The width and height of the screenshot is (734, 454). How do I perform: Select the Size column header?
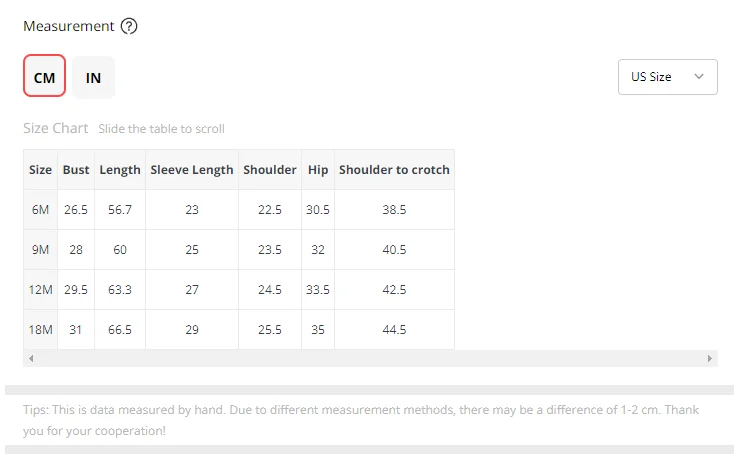(x=40, y=170)
